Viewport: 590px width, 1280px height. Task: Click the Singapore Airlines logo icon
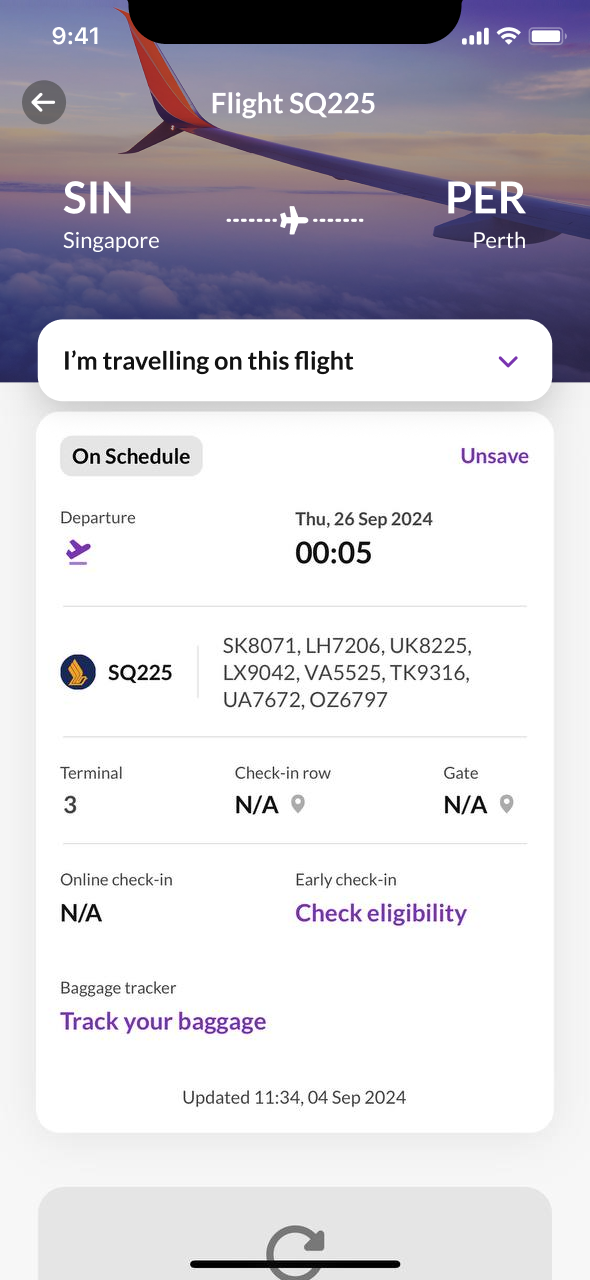pyautogui.click(x=78, y=672)
